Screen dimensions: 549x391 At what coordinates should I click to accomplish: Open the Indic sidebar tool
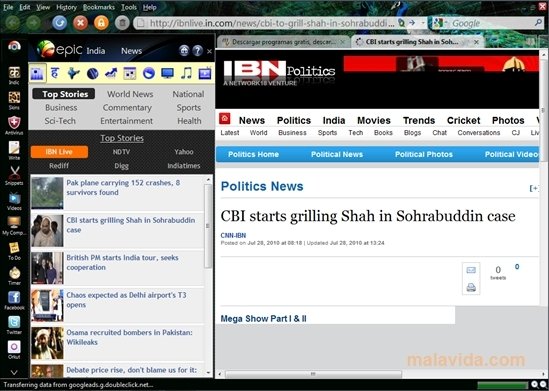(14, 75)
